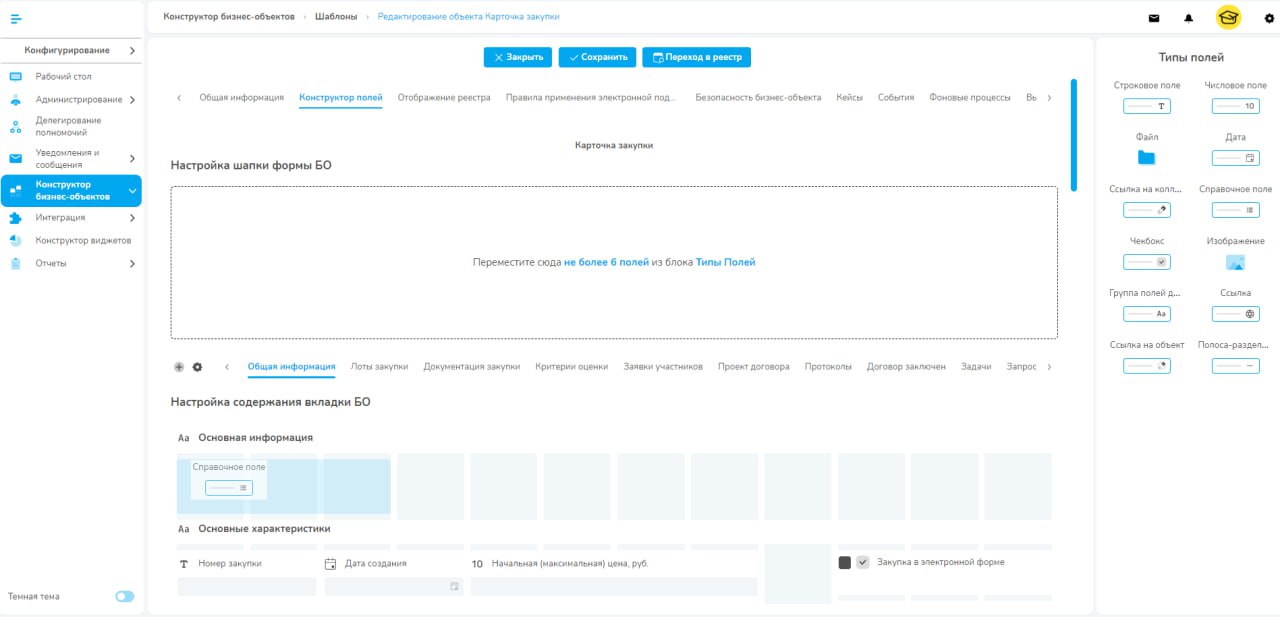The image size is (1280, 617).
Task: Click the Сохранить button
Action: click(597, 57)
